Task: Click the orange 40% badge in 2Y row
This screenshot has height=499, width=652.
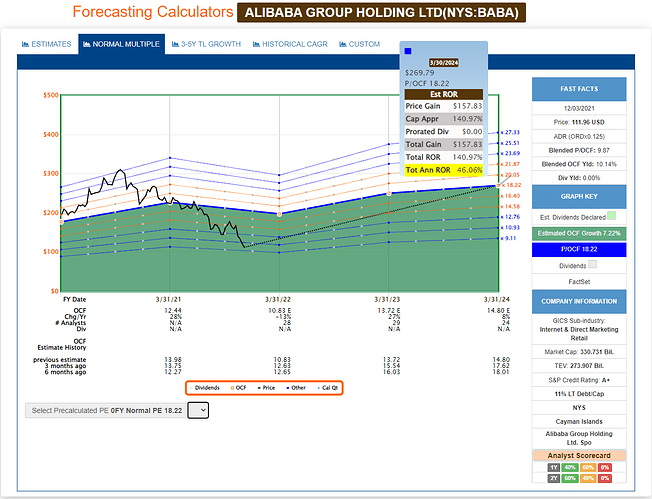Action: click(588, 478)
